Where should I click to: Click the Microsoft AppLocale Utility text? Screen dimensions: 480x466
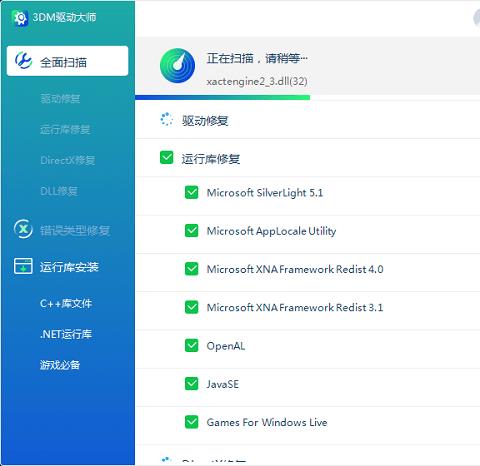(x=271, y=231)
